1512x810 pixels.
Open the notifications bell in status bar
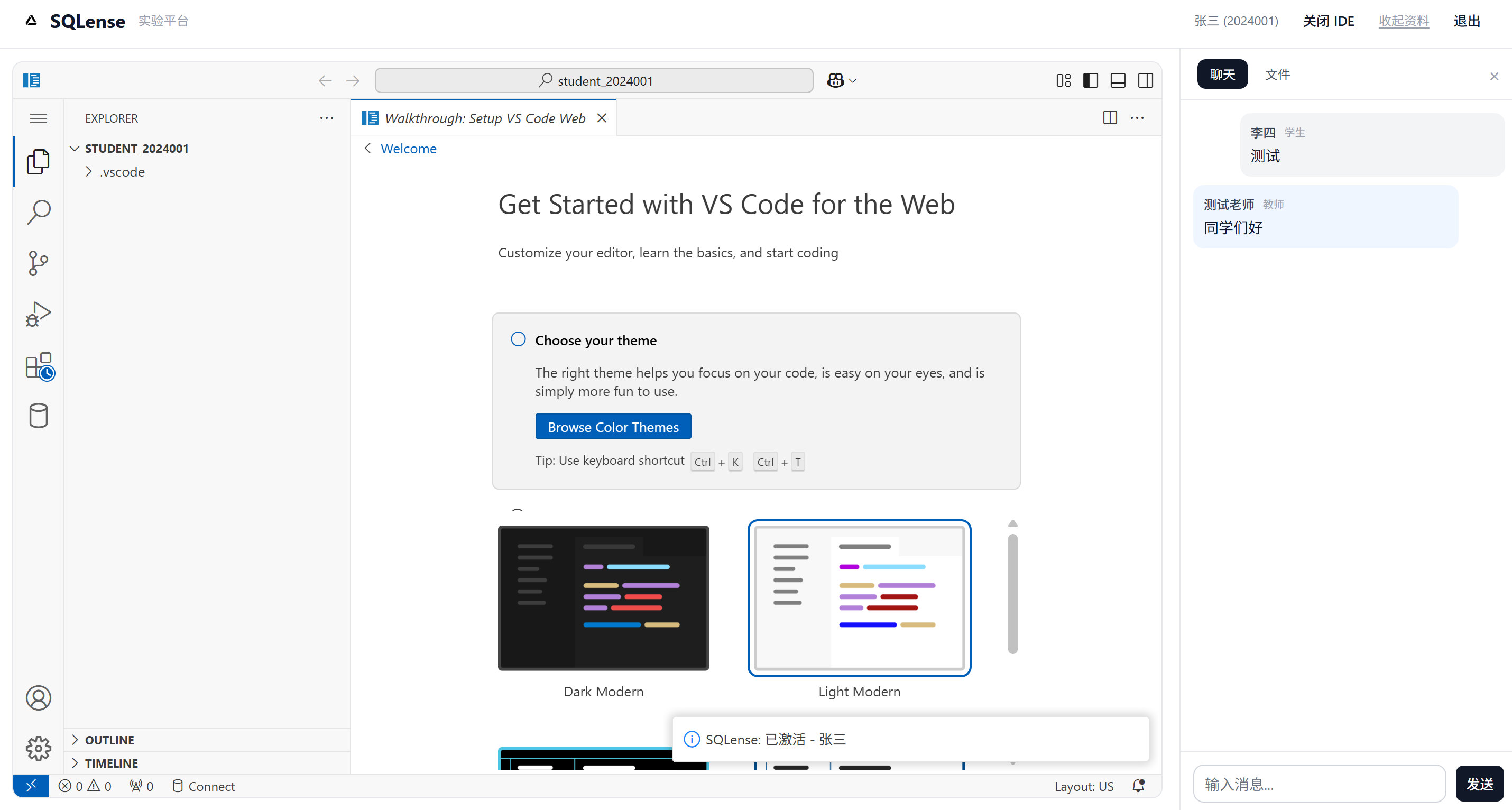[1139, 786]
